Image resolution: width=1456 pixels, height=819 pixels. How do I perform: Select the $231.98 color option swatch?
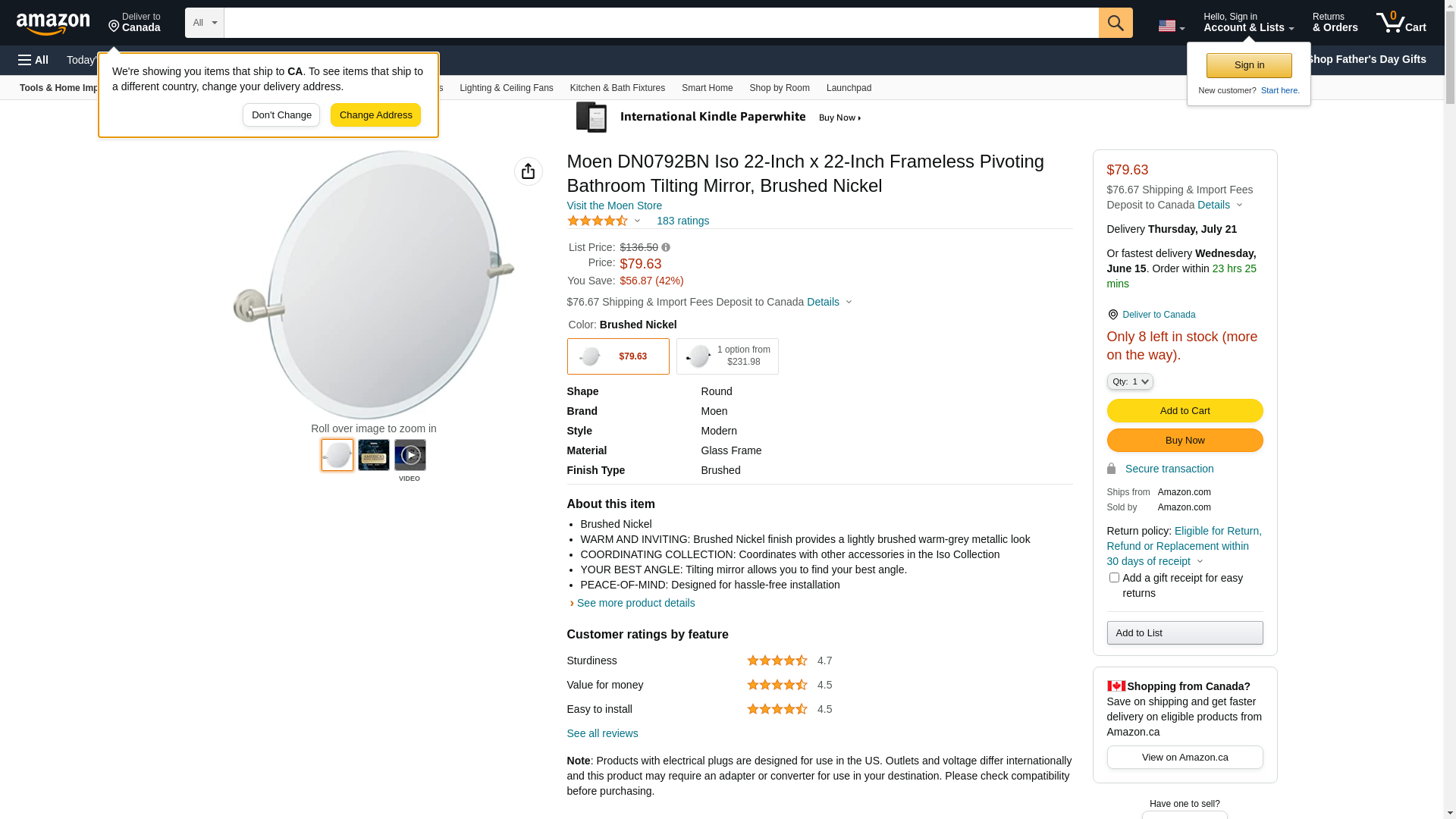726,356
